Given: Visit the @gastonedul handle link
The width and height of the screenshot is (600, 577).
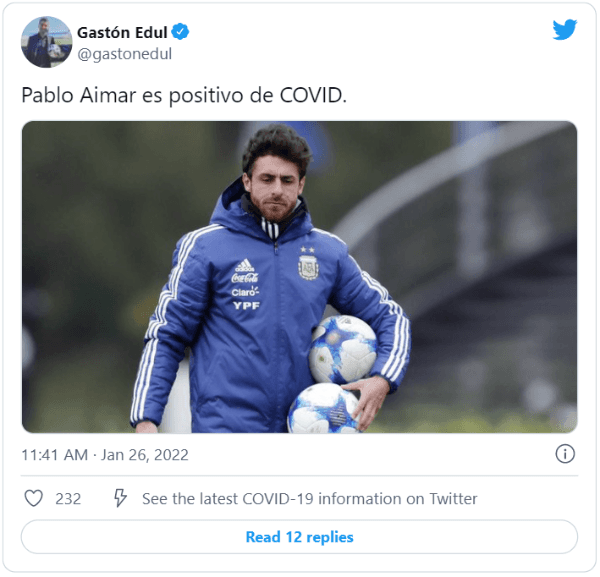Looking at the screenshot, I should pyautogui.click(x=124, y=54).
